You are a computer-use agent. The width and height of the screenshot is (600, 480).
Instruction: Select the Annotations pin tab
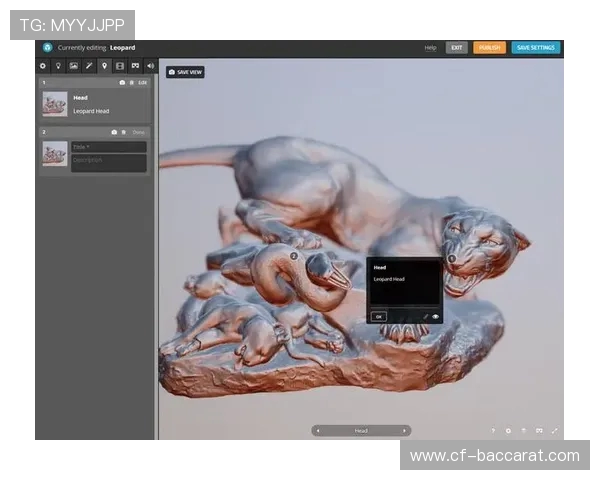coord(104,66)
